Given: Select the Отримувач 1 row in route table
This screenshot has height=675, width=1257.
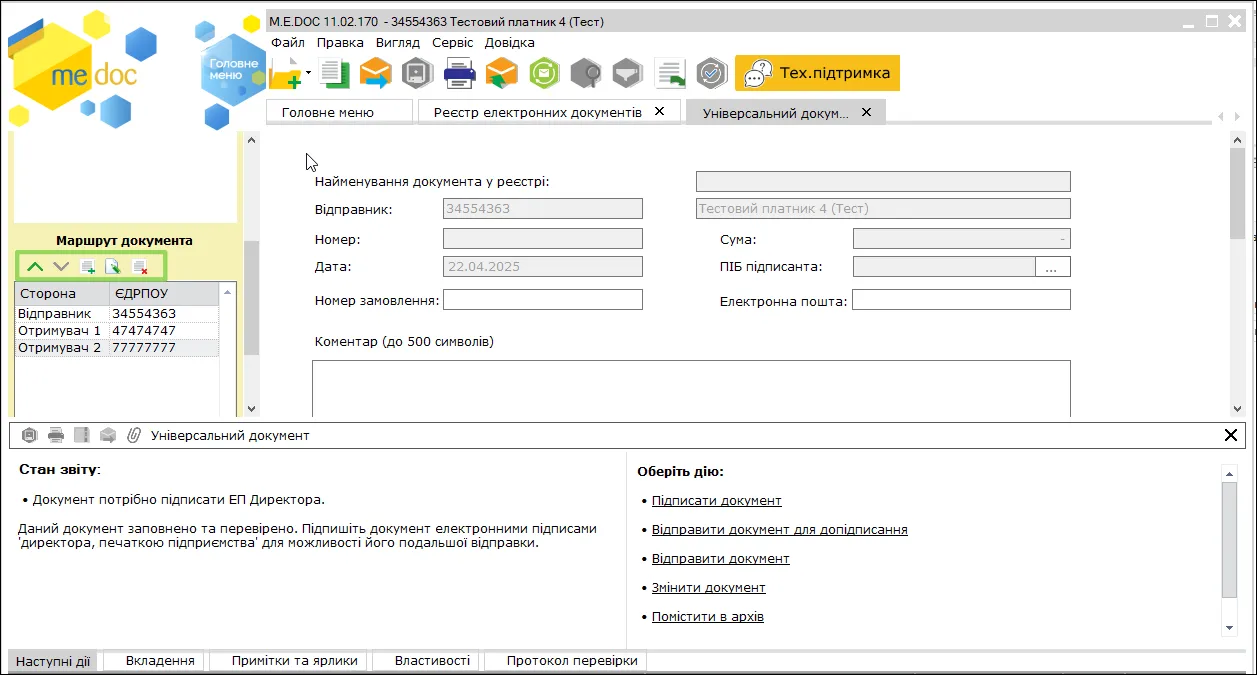Looking at the screenshot, I should click(x=117, y=330).
